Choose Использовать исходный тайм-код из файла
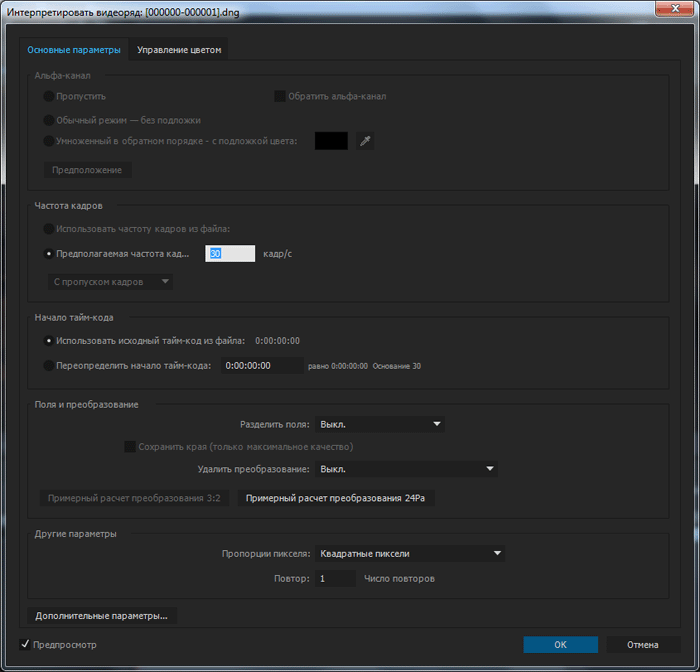The image size is (700, 672). pyautogui.click(x=49, y=341)
